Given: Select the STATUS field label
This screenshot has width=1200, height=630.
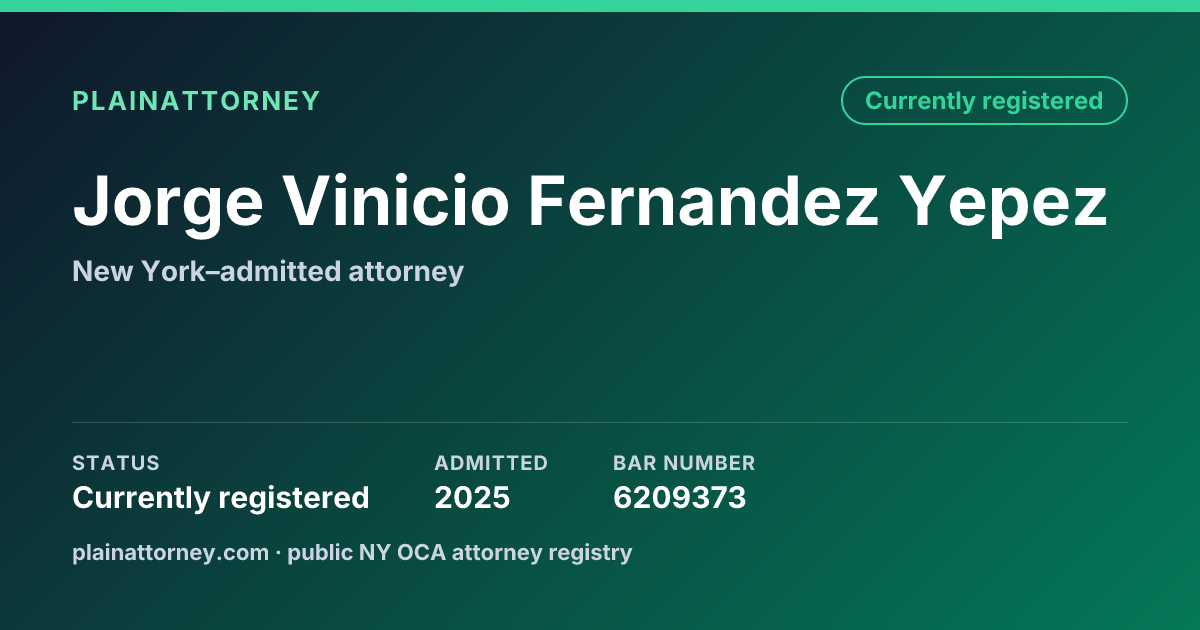Looking at the screenshot, I should point(116,463).
